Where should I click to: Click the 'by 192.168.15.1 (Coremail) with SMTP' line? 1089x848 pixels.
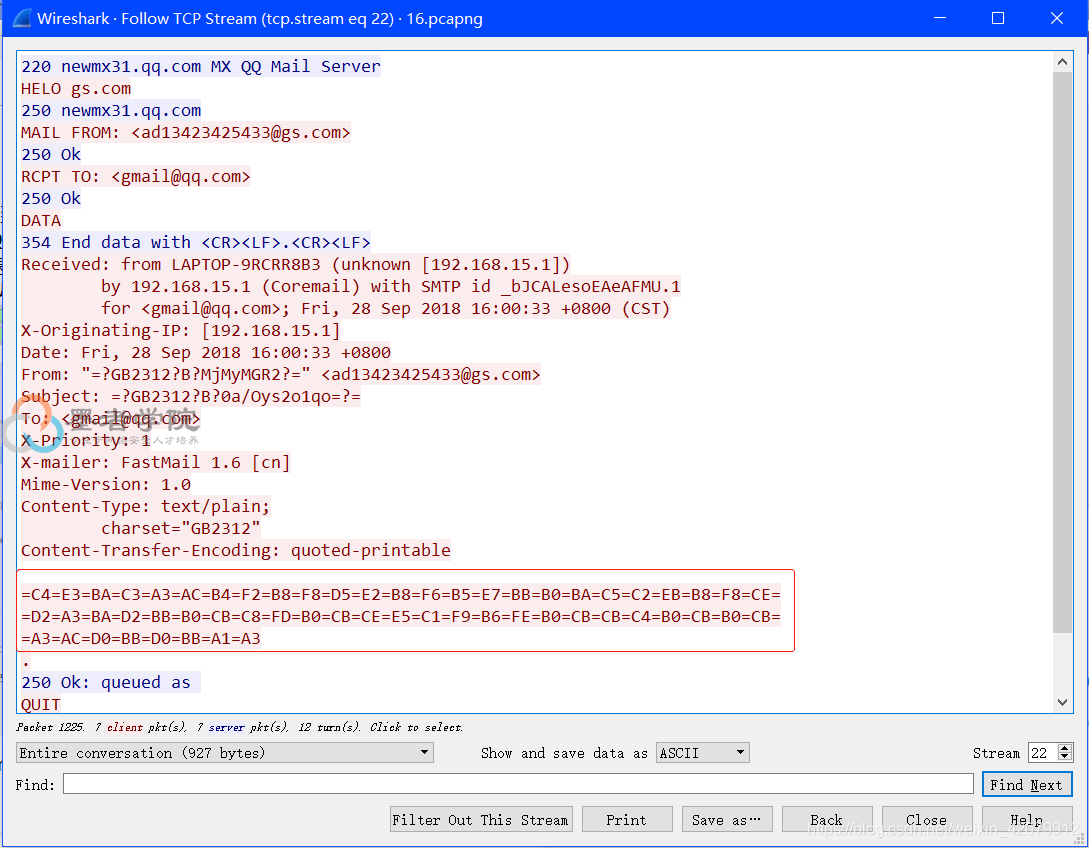(391, 286)
